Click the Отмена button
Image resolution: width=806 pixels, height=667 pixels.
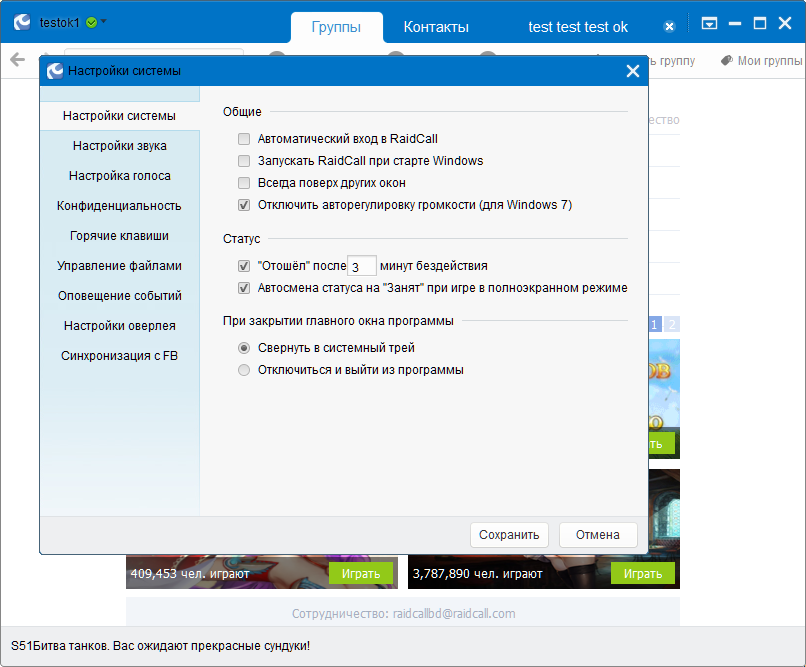tap(598, 535)
